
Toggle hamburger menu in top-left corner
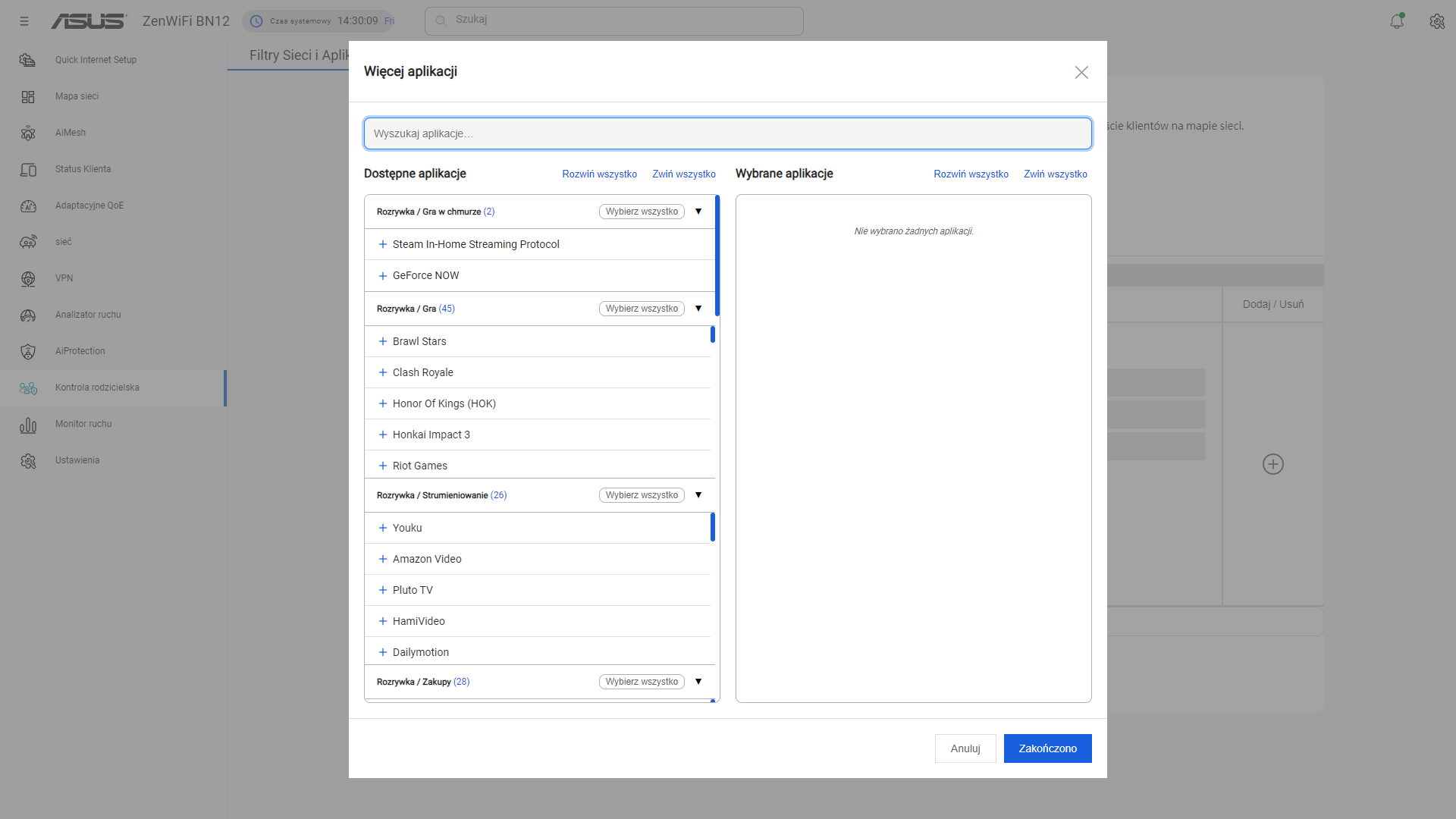pyautogui.click(x=24, y=21)
